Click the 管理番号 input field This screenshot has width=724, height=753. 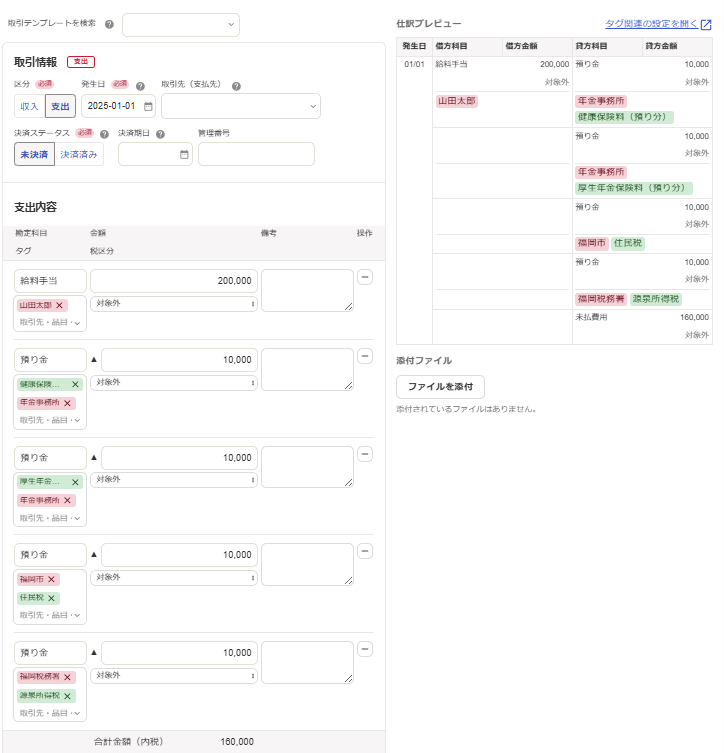[x=256, y=154]
